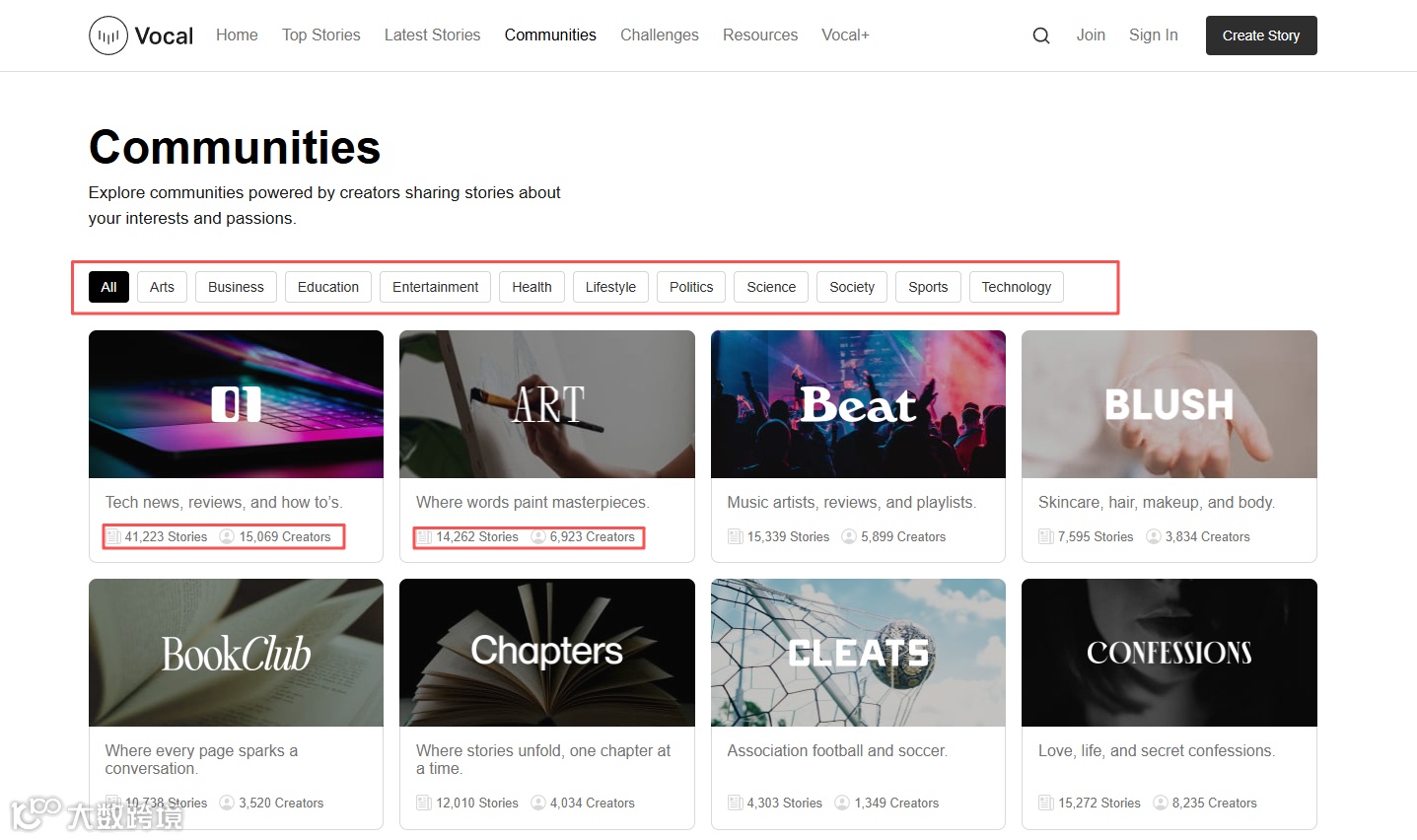
Task: Filter communities by Lifestyle
Action: pyautogui.click(x=610, y=287)
